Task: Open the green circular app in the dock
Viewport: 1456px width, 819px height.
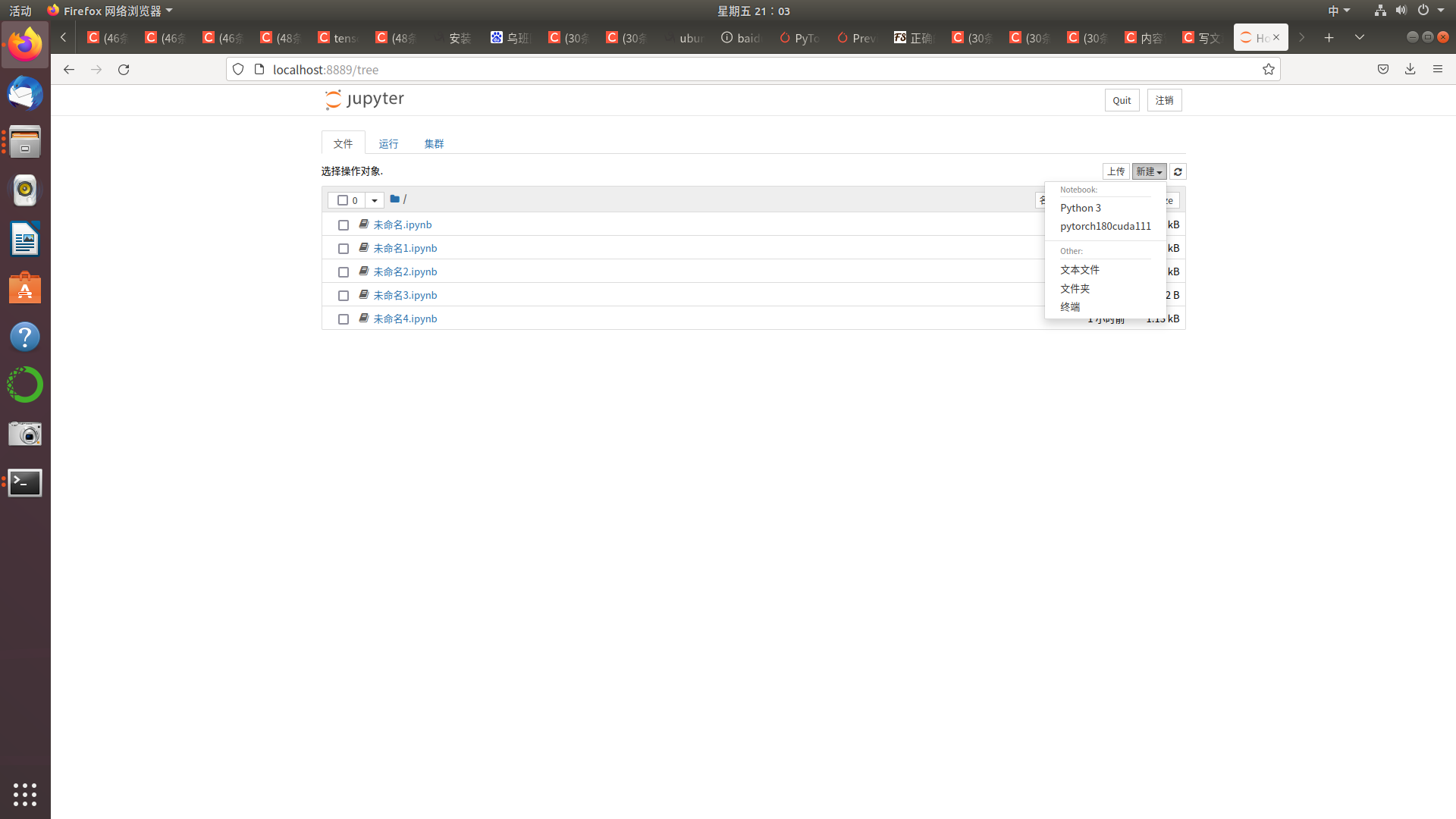Action: [x=25, y=385]
